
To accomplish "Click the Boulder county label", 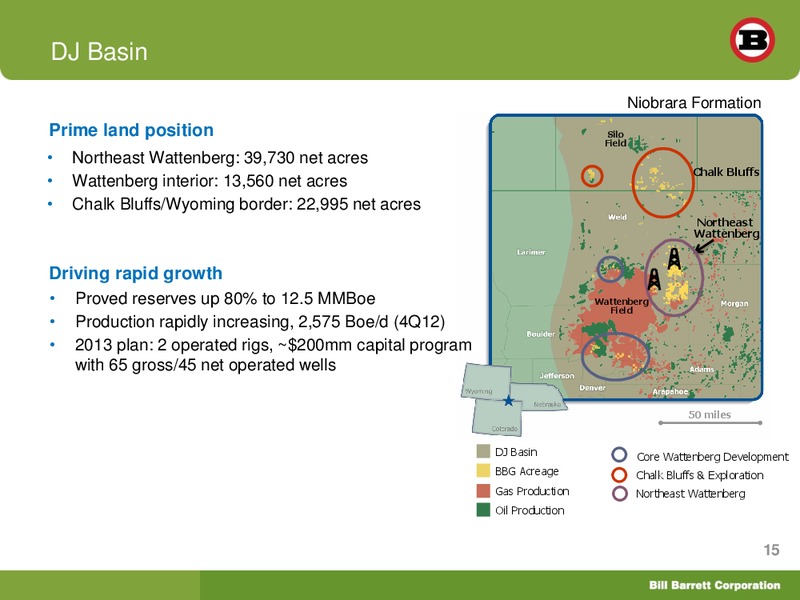I will [541, 334].
